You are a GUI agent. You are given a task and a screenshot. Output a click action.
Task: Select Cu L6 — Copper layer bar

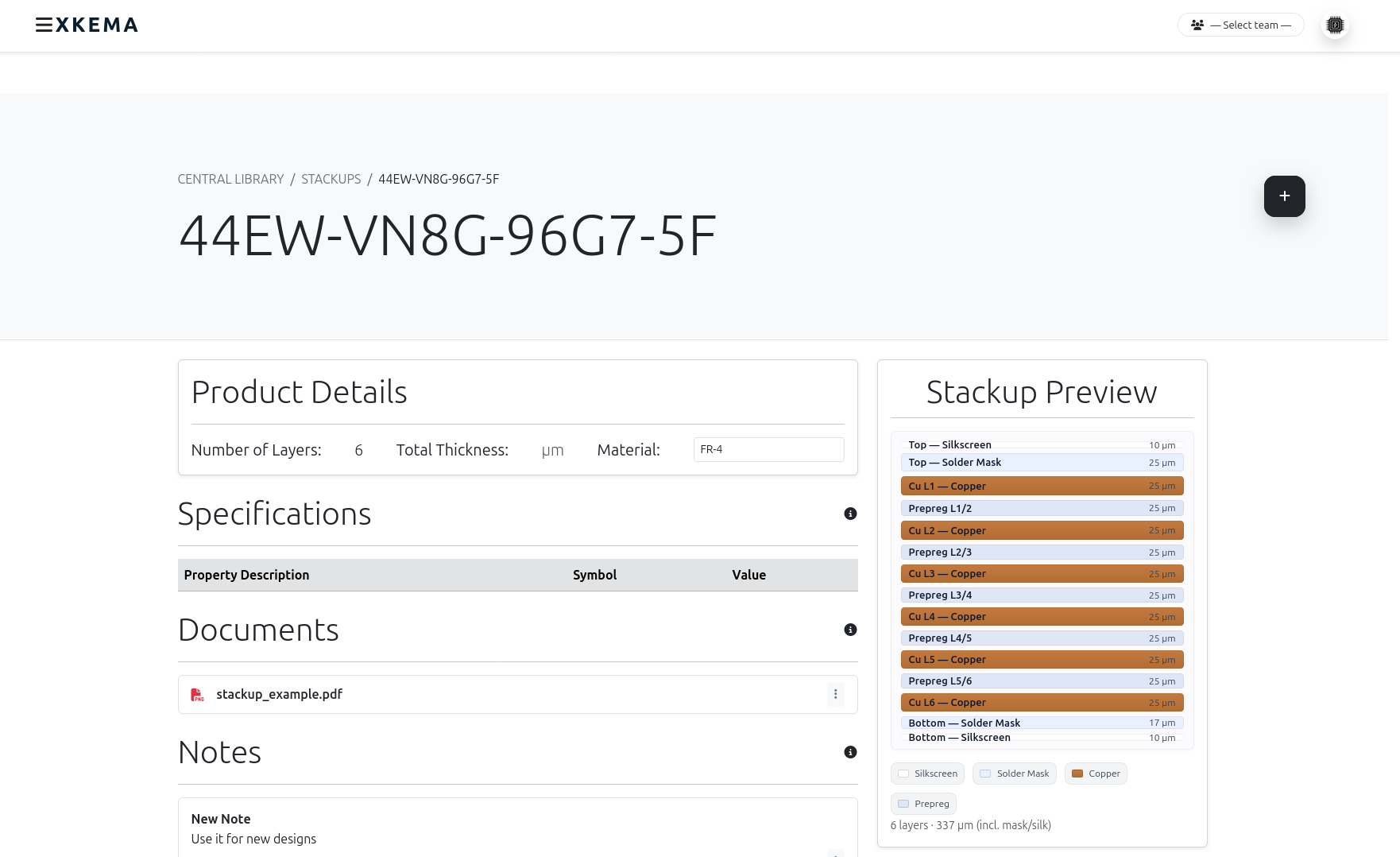point(1042,702)
